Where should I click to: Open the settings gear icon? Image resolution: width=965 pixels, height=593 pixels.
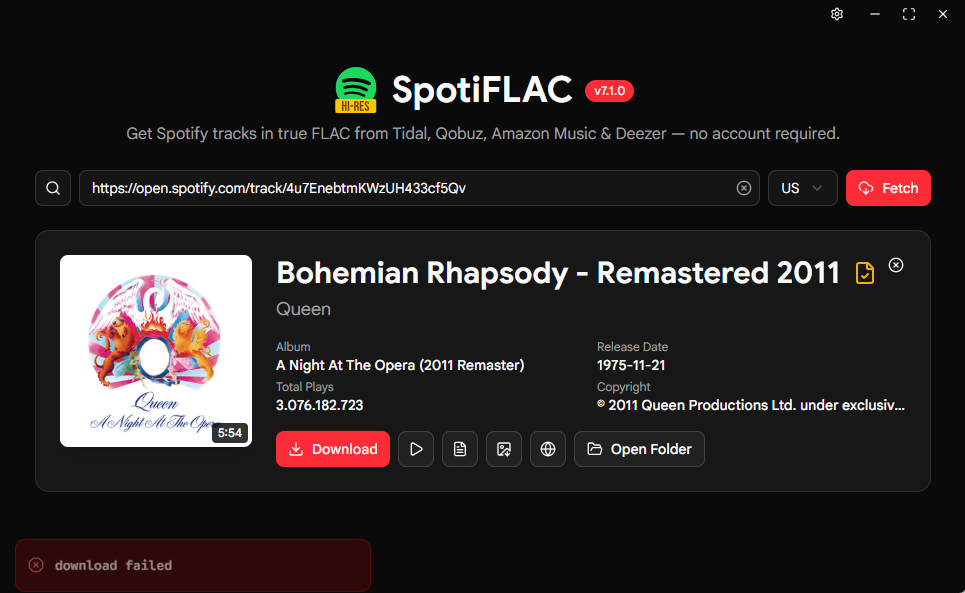(x=837, y=14)
